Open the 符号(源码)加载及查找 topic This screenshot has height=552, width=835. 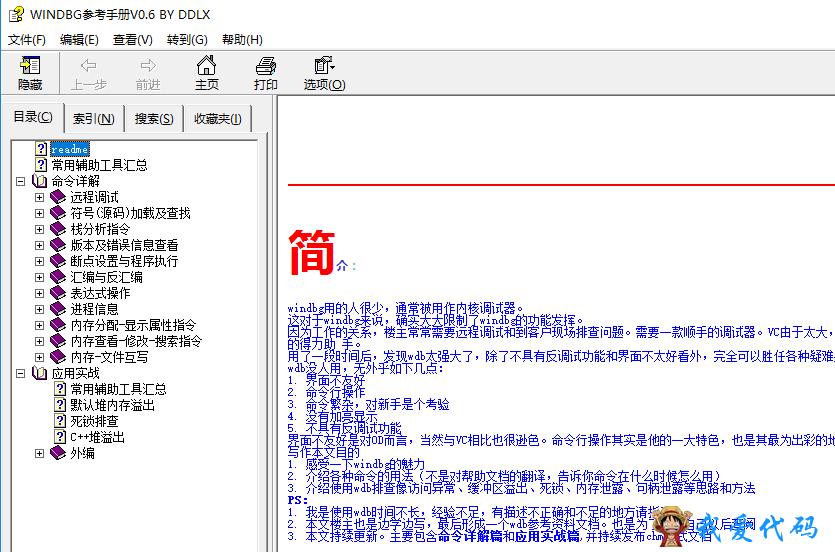pyautogui.click(x=130, y=213)
